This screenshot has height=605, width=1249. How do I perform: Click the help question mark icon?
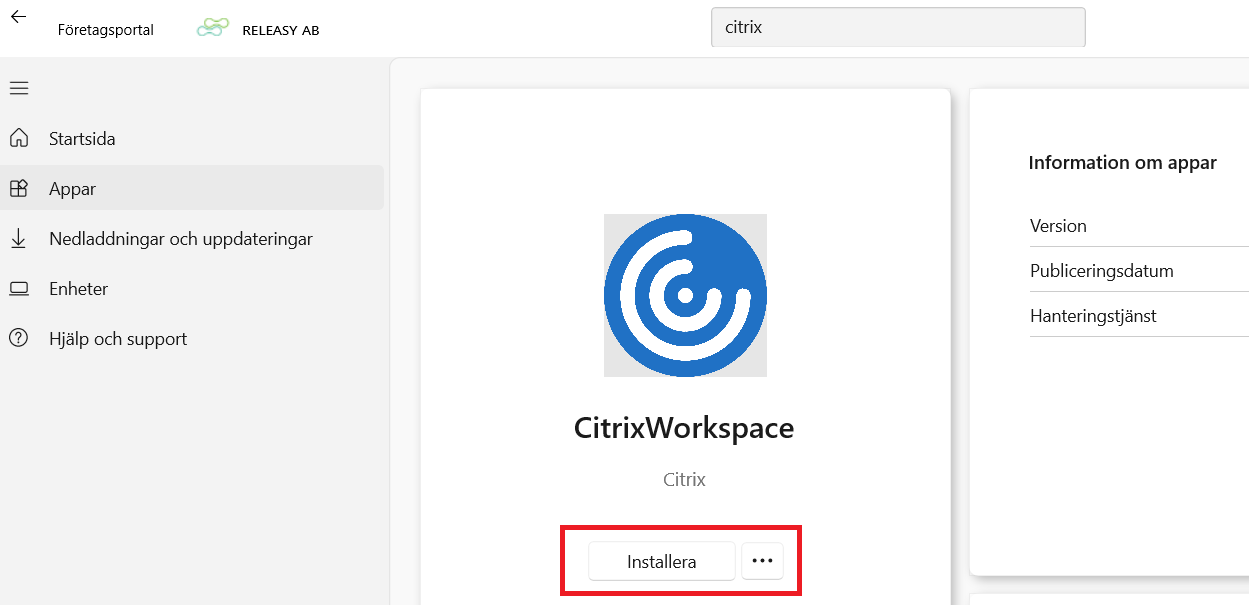pyautogui.click(x=19, y=338)
